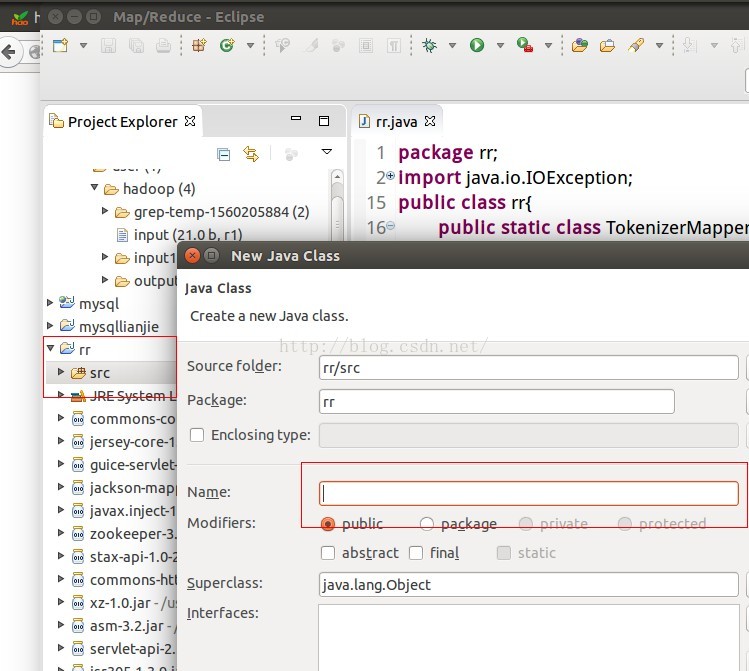Close the rr.java editor tab
This screenshot has width=749, height=671.
(x=430, y=121)
